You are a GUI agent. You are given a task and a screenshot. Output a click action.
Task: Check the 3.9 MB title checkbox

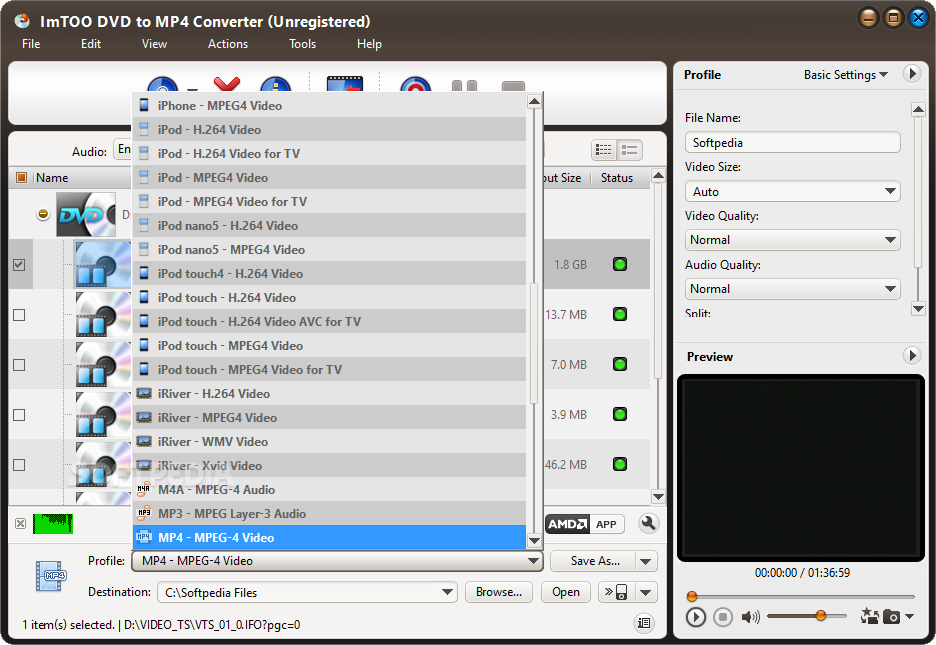pyautogui.click(x=19, y=415)
